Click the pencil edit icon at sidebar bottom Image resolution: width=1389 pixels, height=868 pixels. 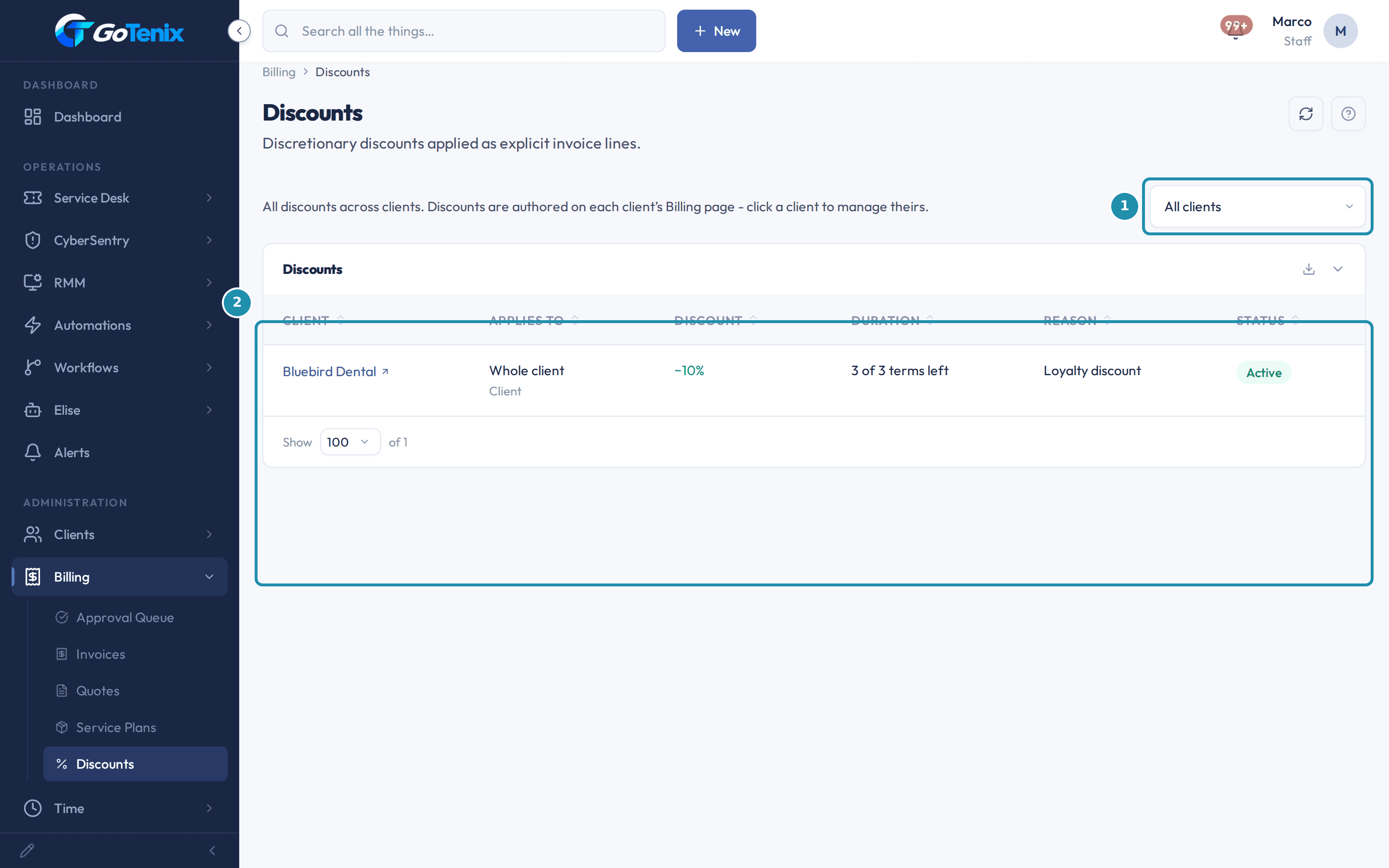[27, 850]
